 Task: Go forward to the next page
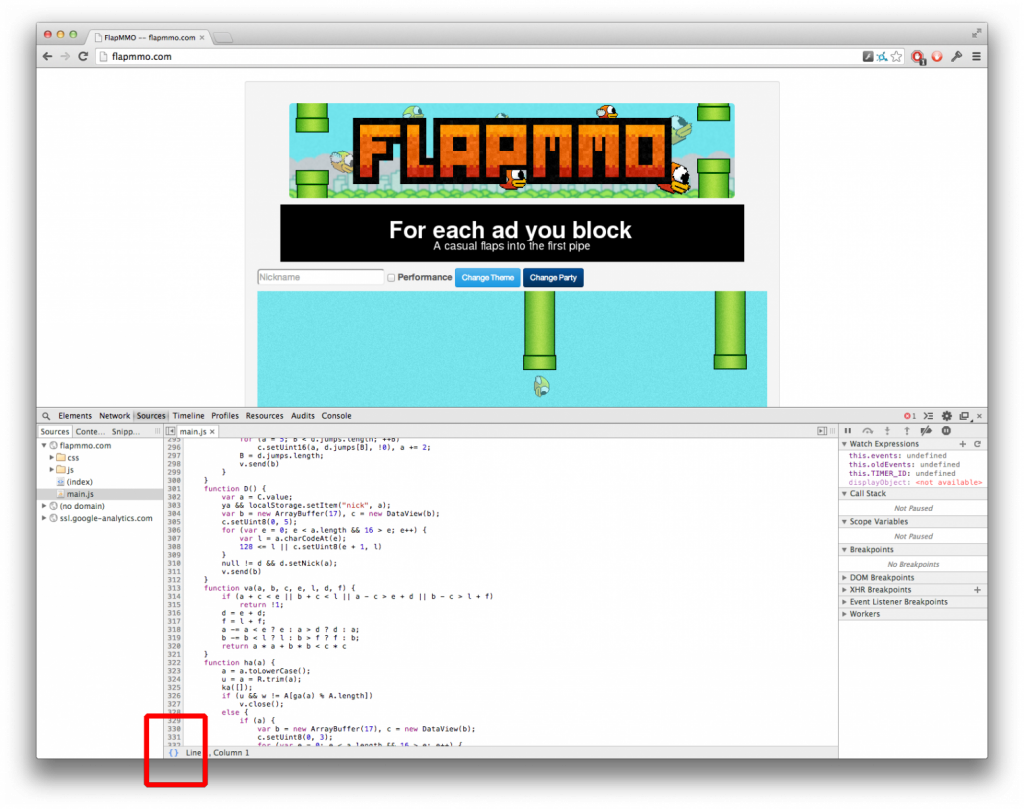click(65, 56)
